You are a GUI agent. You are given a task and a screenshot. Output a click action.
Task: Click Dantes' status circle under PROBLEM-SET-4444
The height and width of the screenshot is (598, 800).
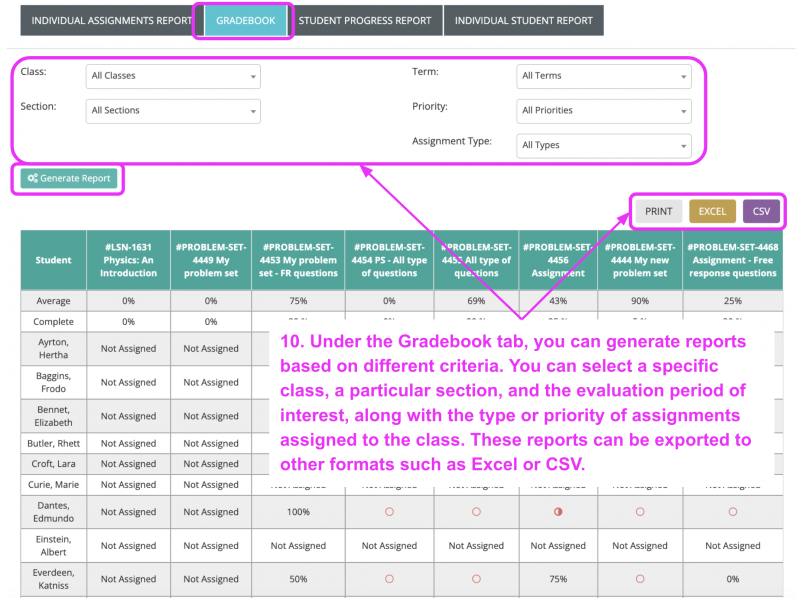[x=640, y=512]
